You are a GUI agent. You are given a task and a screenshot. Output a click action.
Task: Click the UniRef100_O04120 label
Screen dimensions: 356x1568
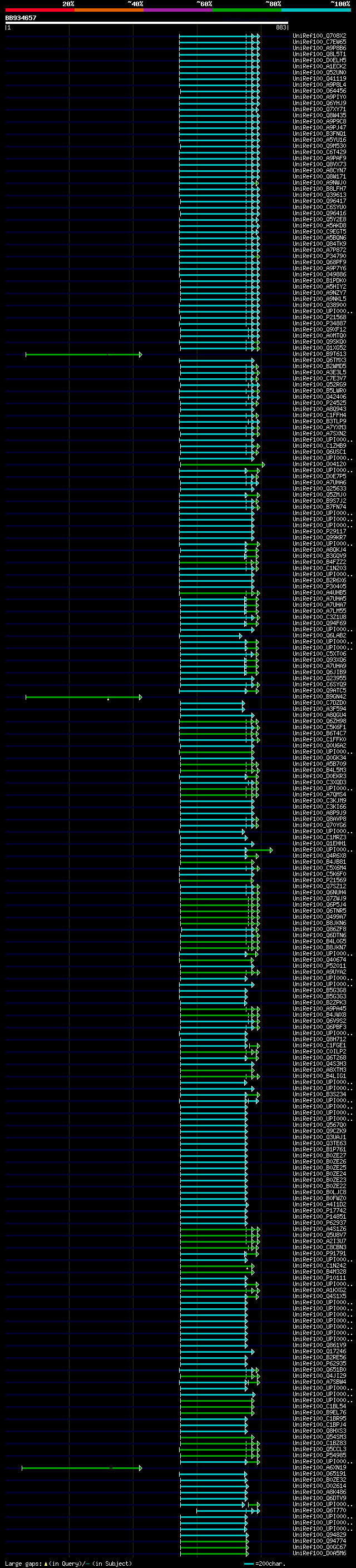(319, 464)
